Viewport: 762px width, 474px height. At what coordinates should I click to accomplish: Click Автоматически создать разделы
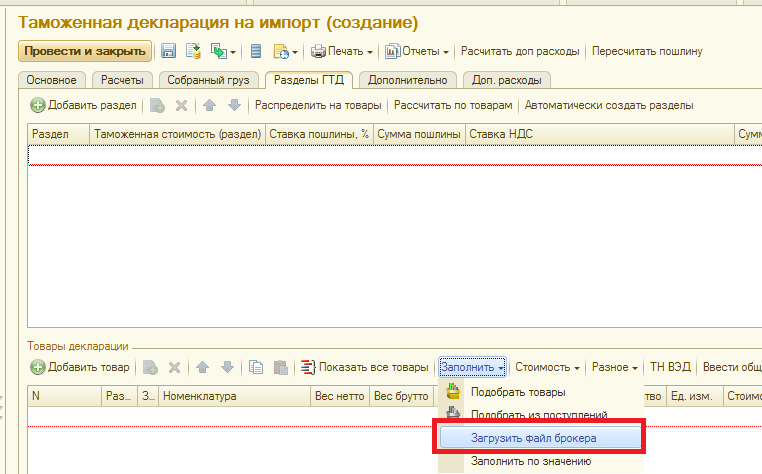pyautogui.click(x=609, y=105)
